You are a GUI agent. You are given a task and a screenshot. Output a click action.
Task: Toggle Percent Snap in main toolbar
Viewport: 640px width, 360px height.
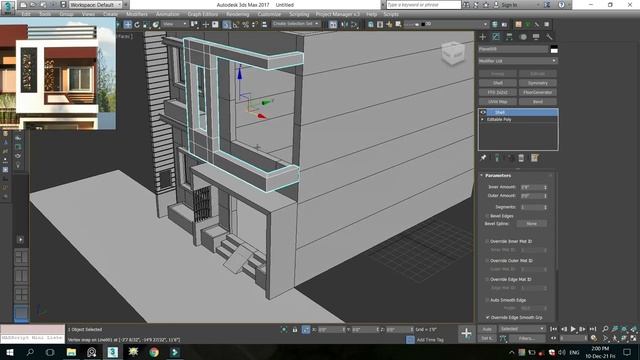[245, 24]
